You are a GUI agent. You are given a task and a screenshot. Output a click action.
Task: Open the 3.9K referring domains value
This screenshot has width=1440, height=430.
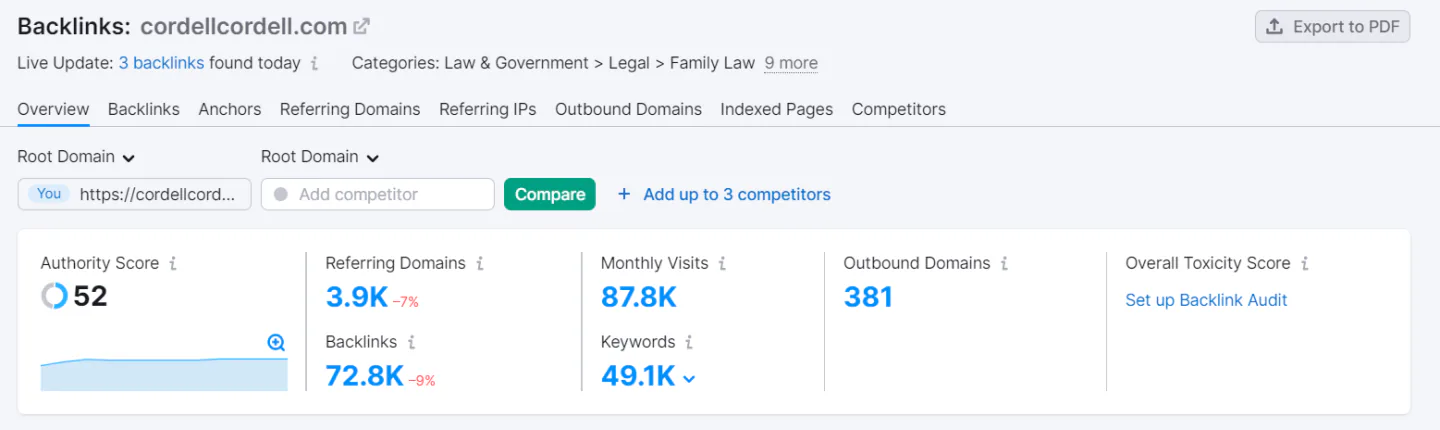[357, 297]
